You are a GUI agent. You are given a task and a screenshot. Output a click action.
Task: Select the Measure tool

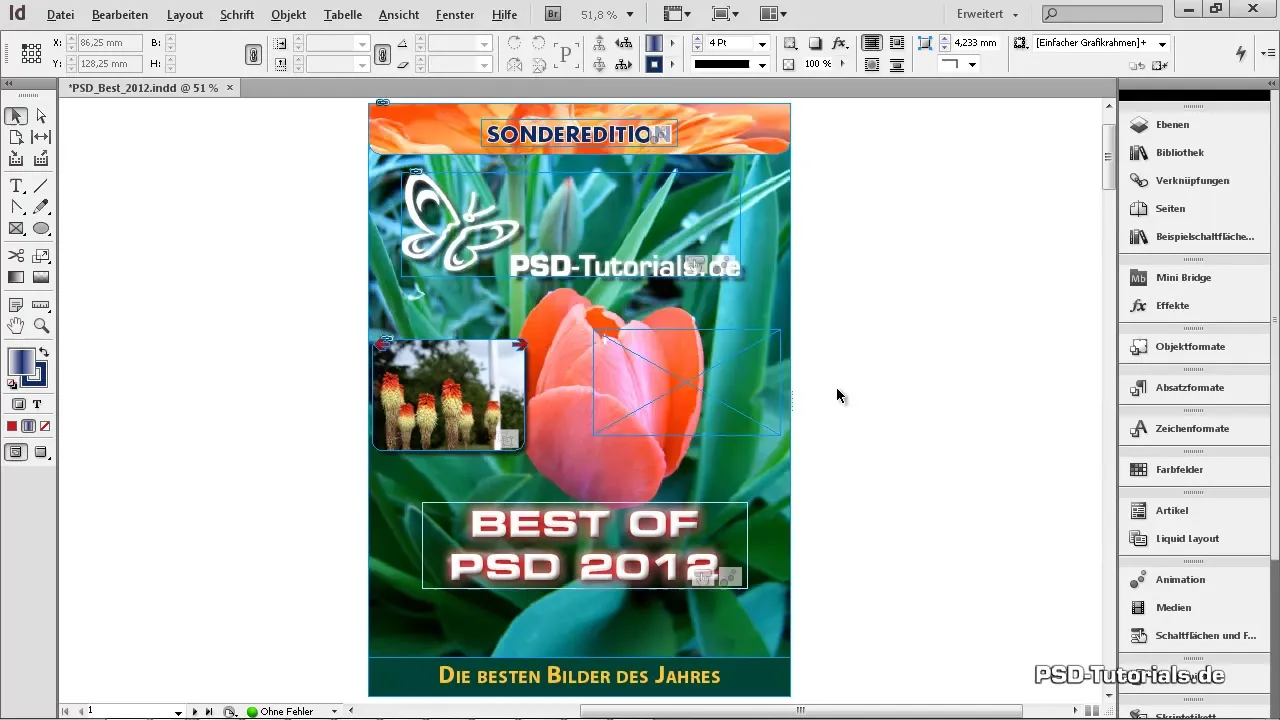41,305
